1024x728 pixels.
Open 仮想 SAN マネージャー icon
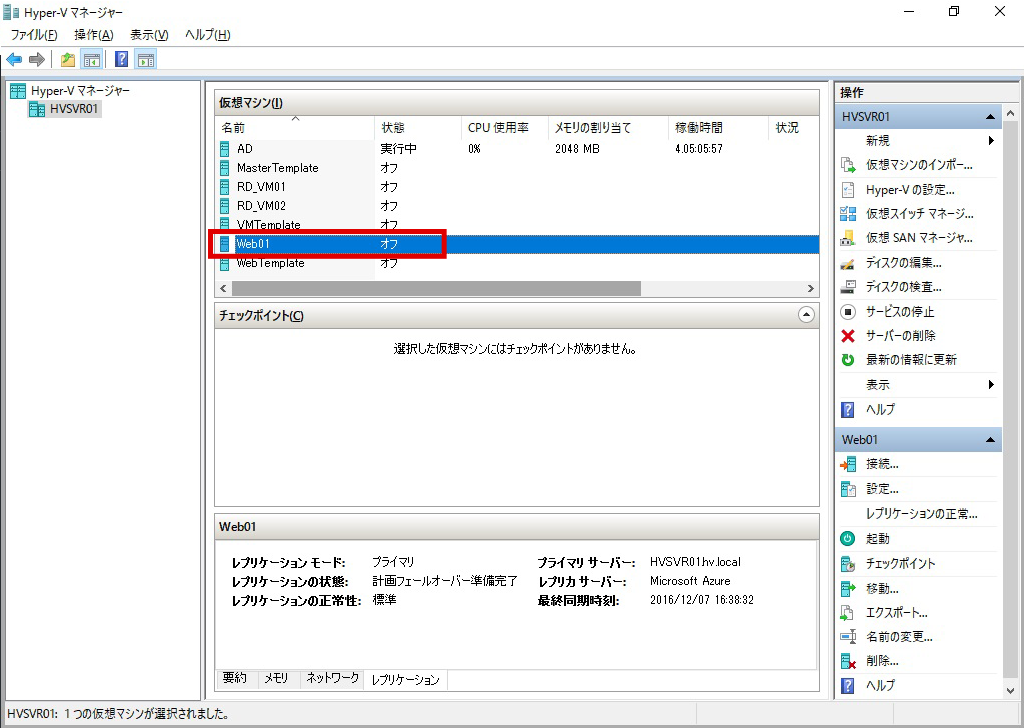click(x=848, y=238)
